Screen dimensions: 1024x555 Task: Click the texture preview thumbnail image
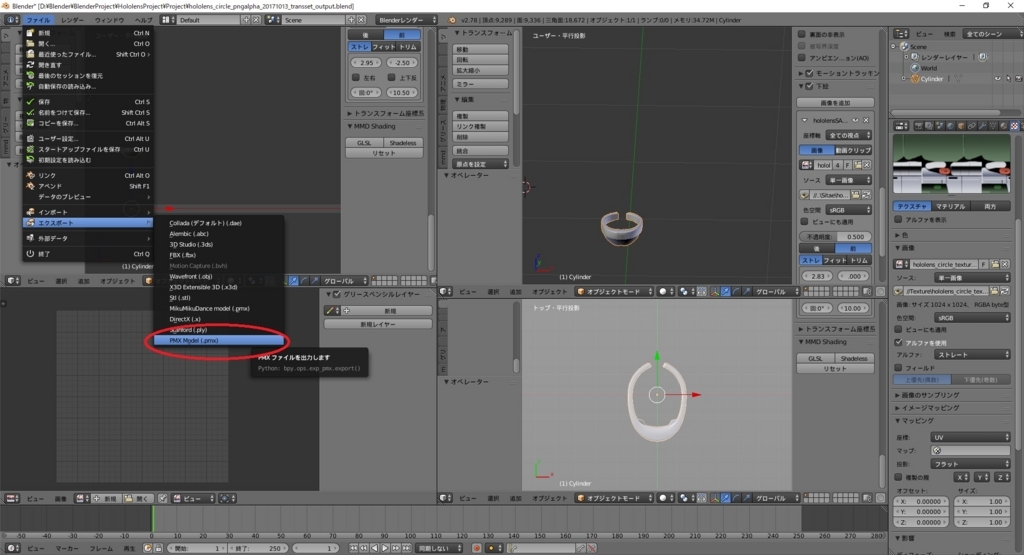point(951,164)
